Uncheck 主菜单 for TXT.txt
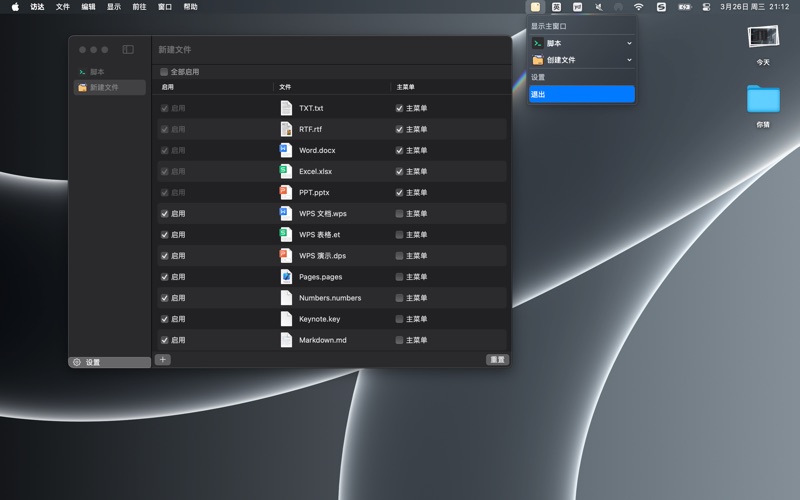 click(399, 108)
